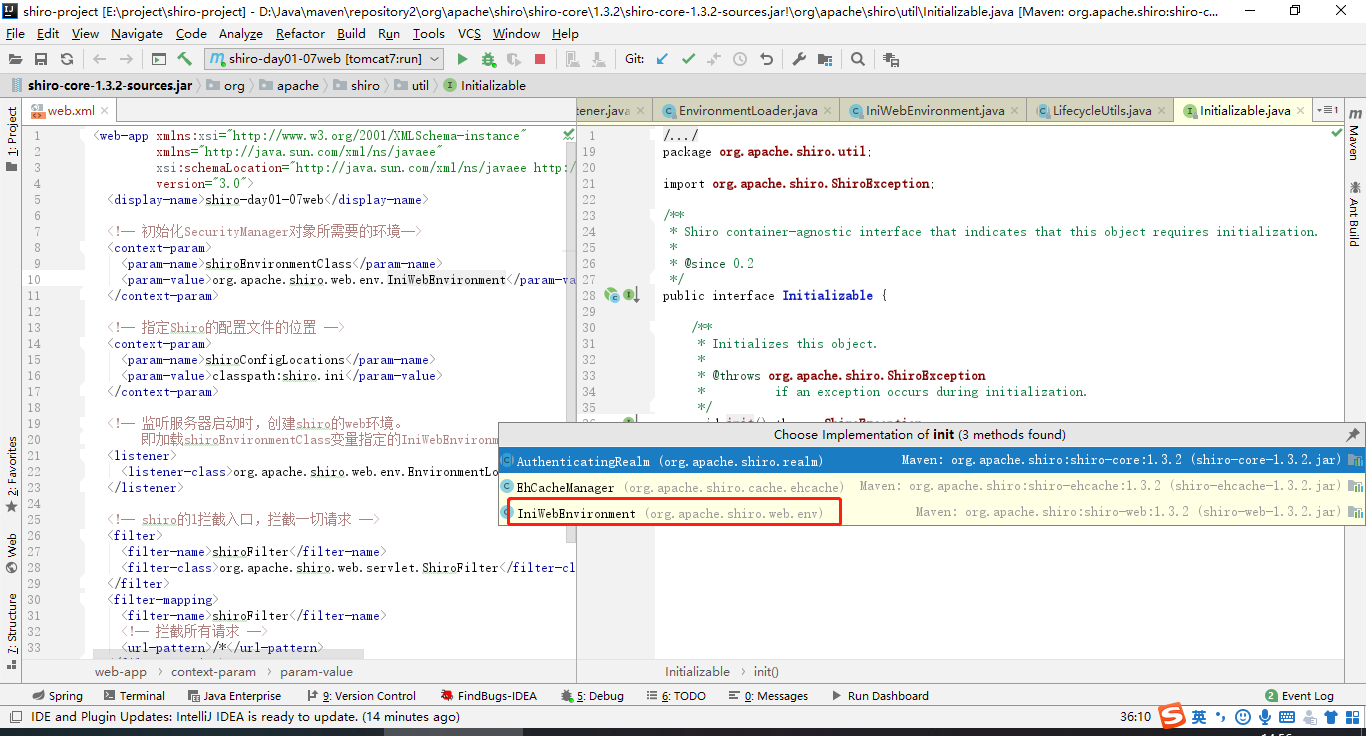The height and width of the screenshot is (736, 1366).
Task: Open the Event Log panel
Action: pyautogui.click(x=1299, y=696)
